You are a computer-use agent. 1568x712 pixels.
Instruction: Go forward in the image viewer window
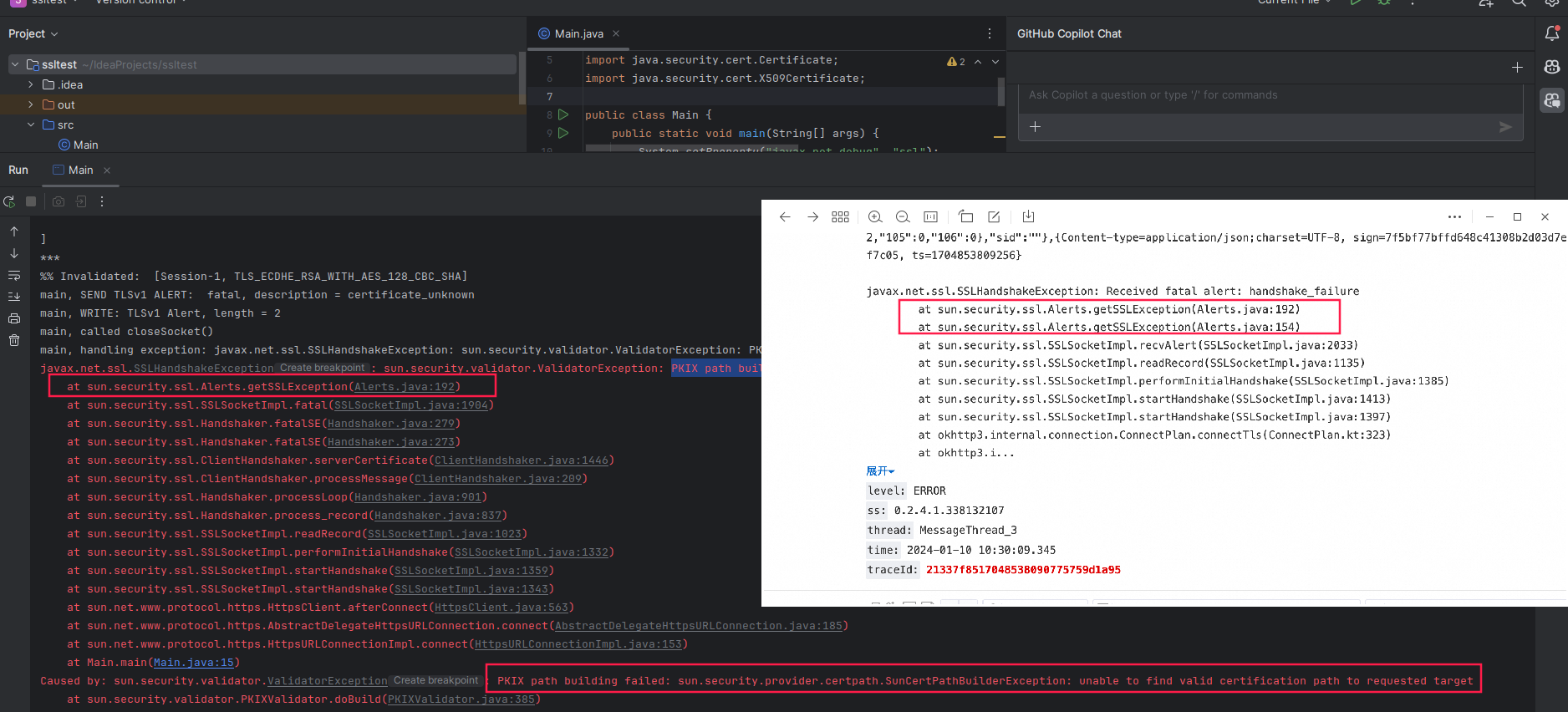pyautogui.click(x=812, y=216)
